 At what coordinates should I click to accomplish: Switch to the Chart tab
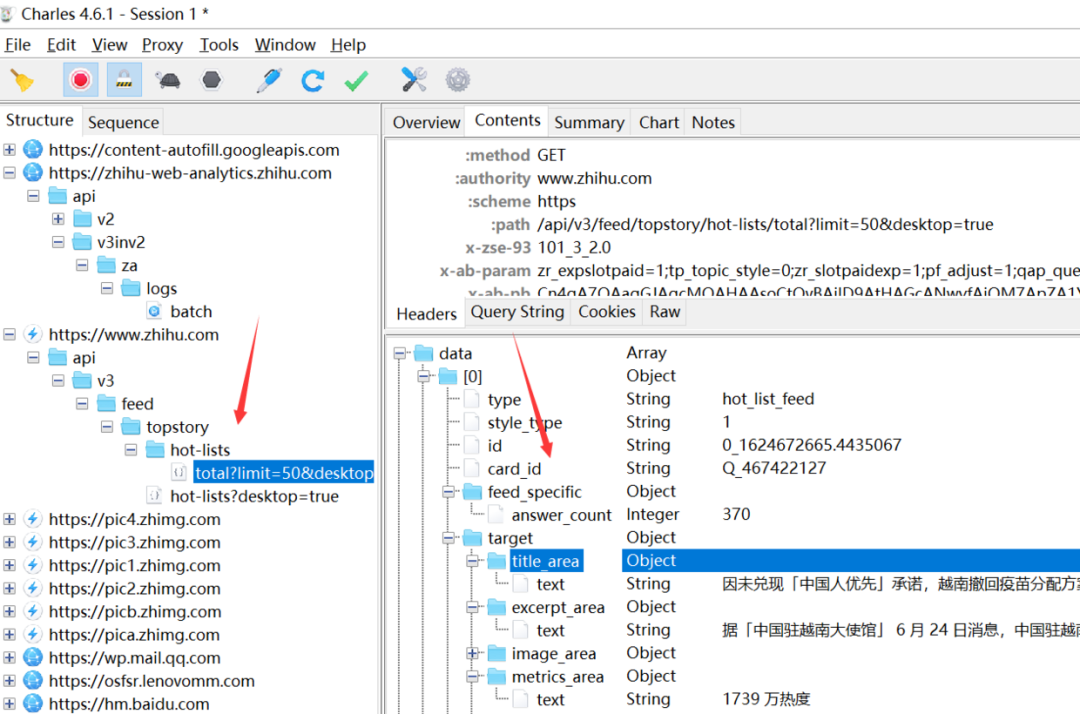(658, 123)
